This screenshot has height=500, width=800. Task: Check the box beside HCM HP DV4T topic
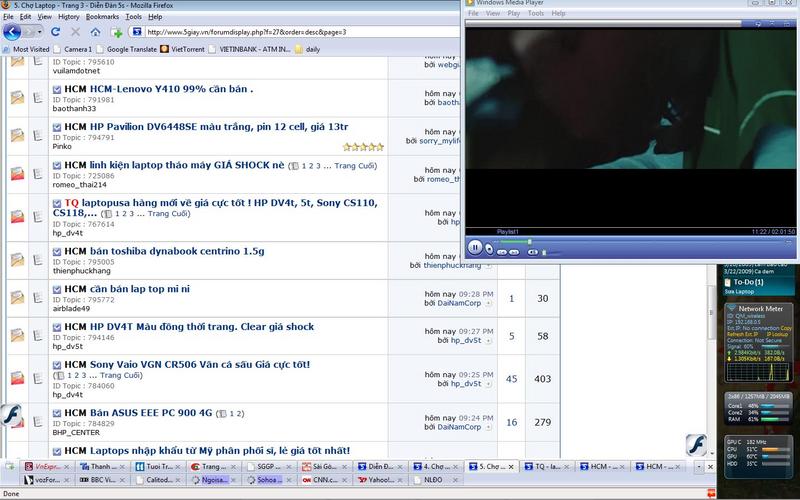coord(57,327)
